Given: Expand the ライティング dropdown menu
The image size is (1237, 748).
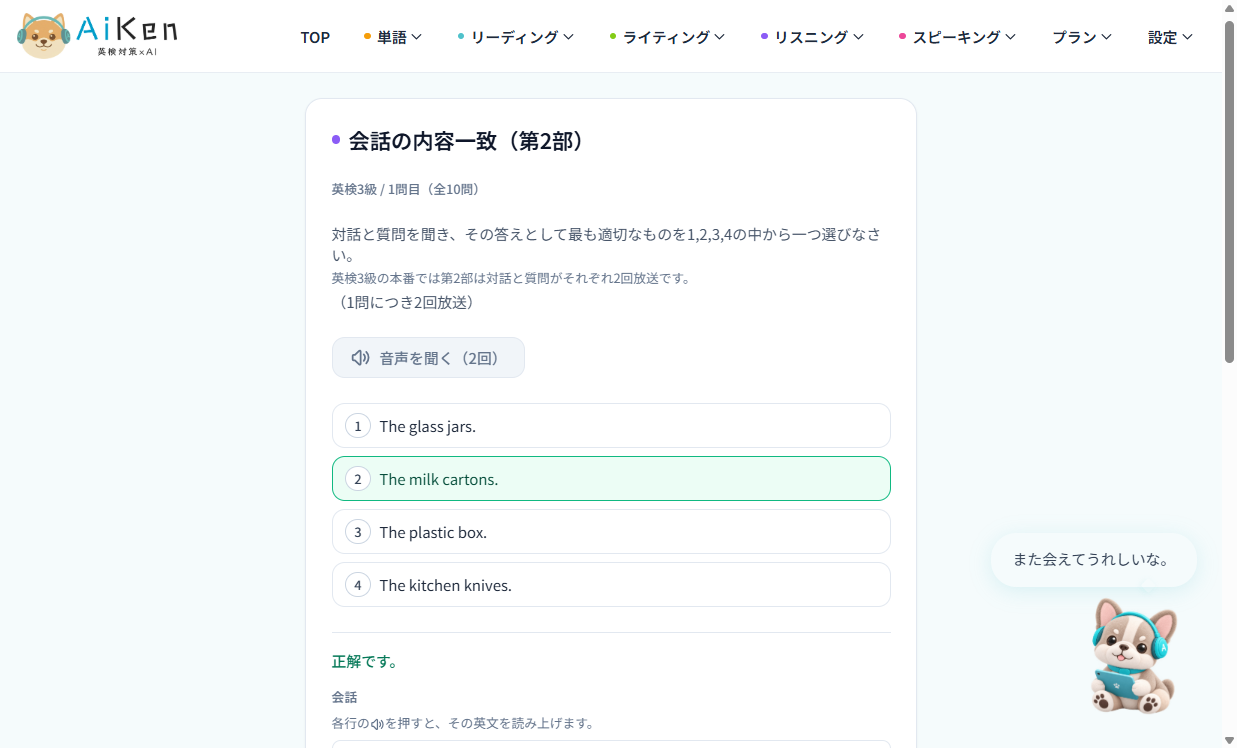Looking at the screenshot, I should [667, 37].
